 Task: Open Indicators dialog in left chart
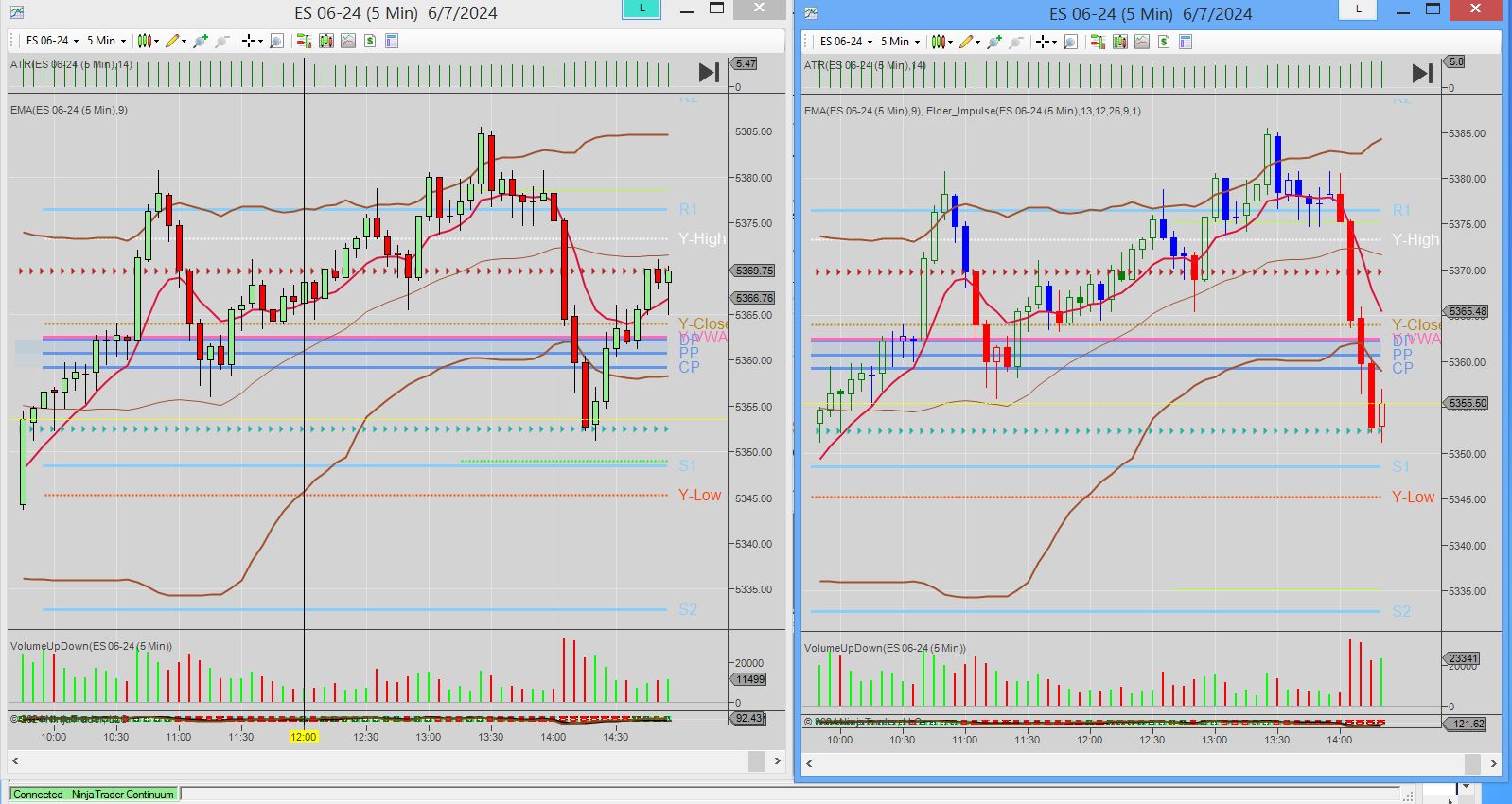point(348,41)
